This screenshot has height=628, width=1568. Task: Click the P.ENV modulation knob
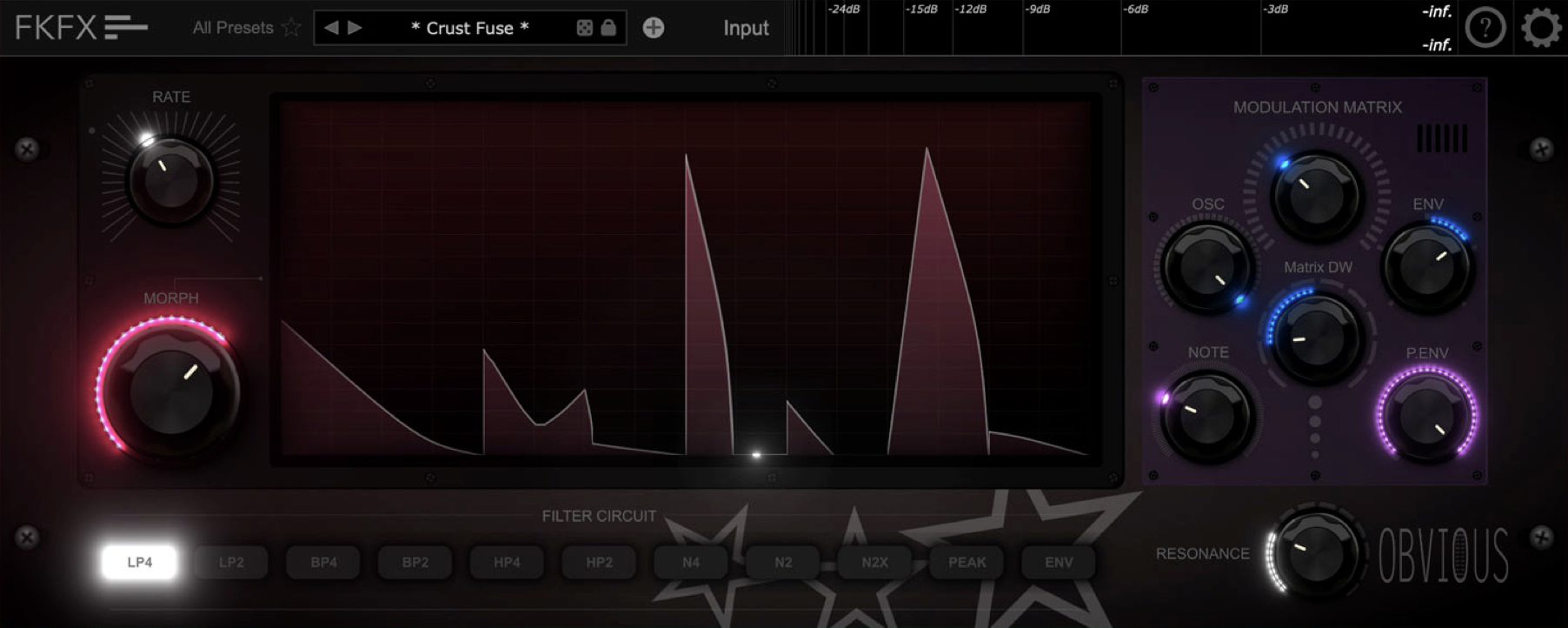click(1427, 416)
